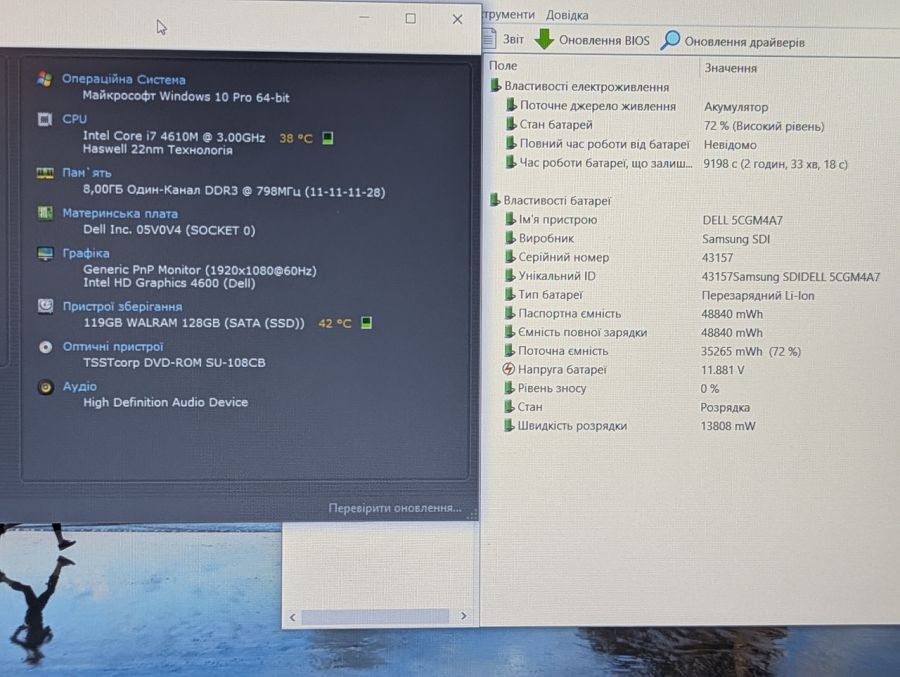The width and height of the screenshot is (900, 677).
Task: Select the '11.881 V' voltage value
Action: pos(723,370)
